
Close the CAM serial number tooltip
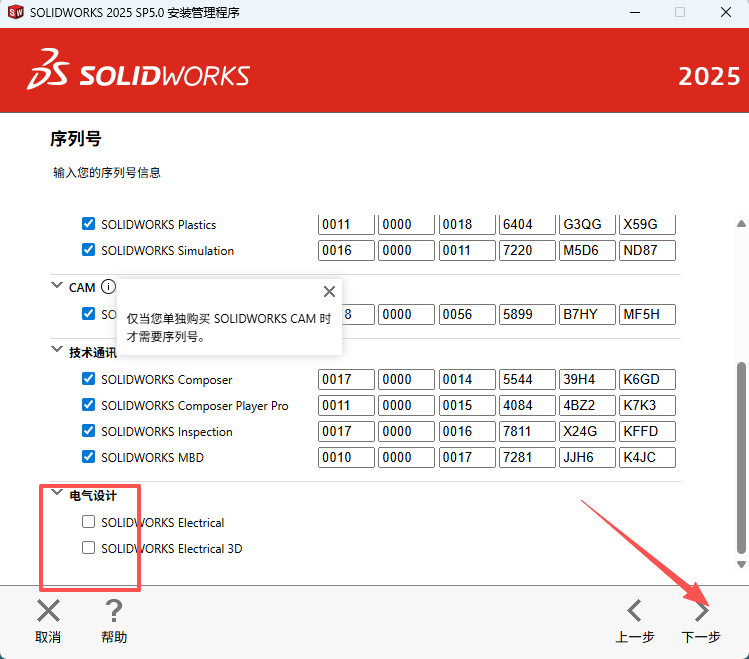point(329,291)
